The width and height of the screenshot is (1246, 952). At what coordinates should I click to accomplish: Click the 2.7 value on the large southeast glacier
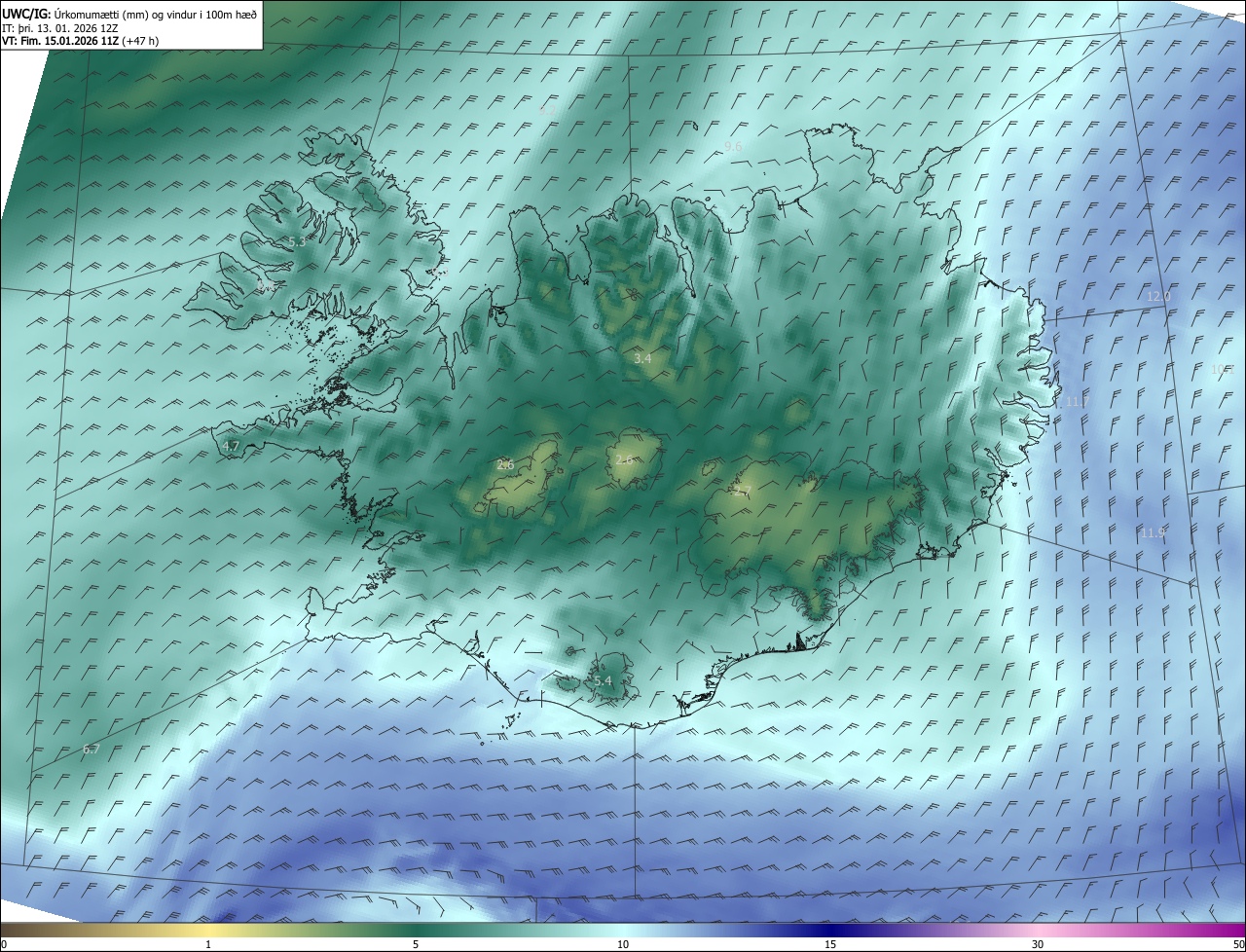coord(743,492)
